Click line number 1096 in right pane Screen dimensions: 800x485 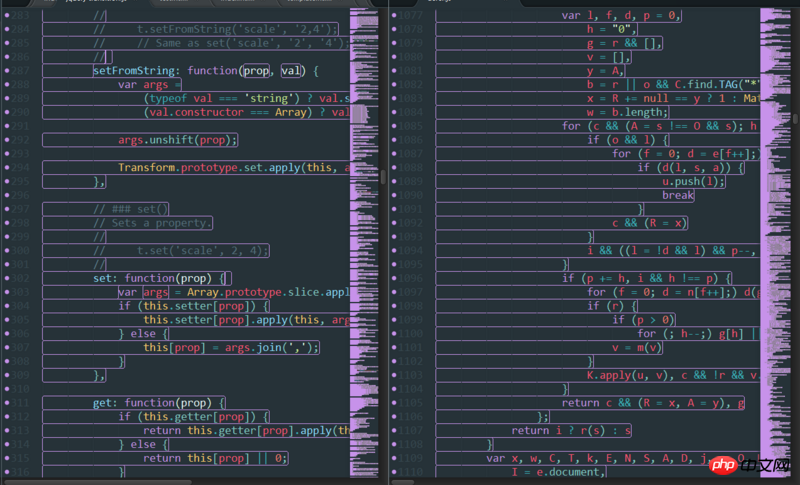tap(410, 278)
